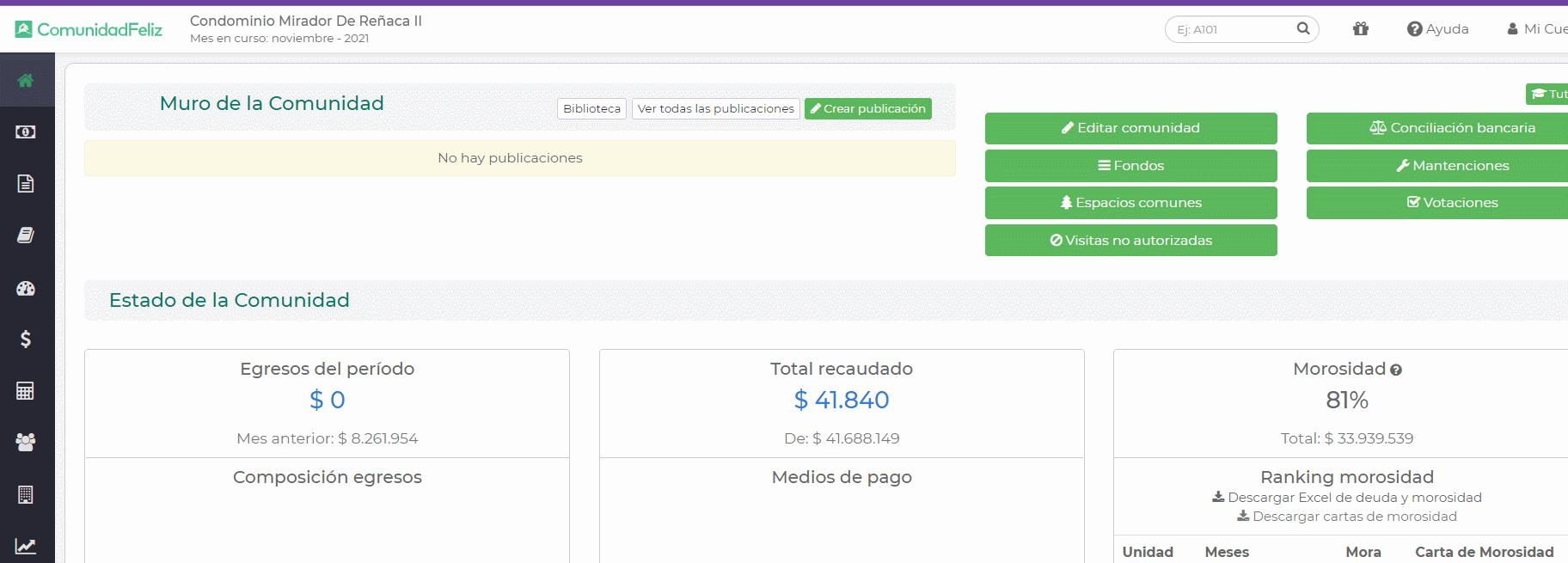Open the Votaciones button

pyautogui.click(x=1437, y=203)
